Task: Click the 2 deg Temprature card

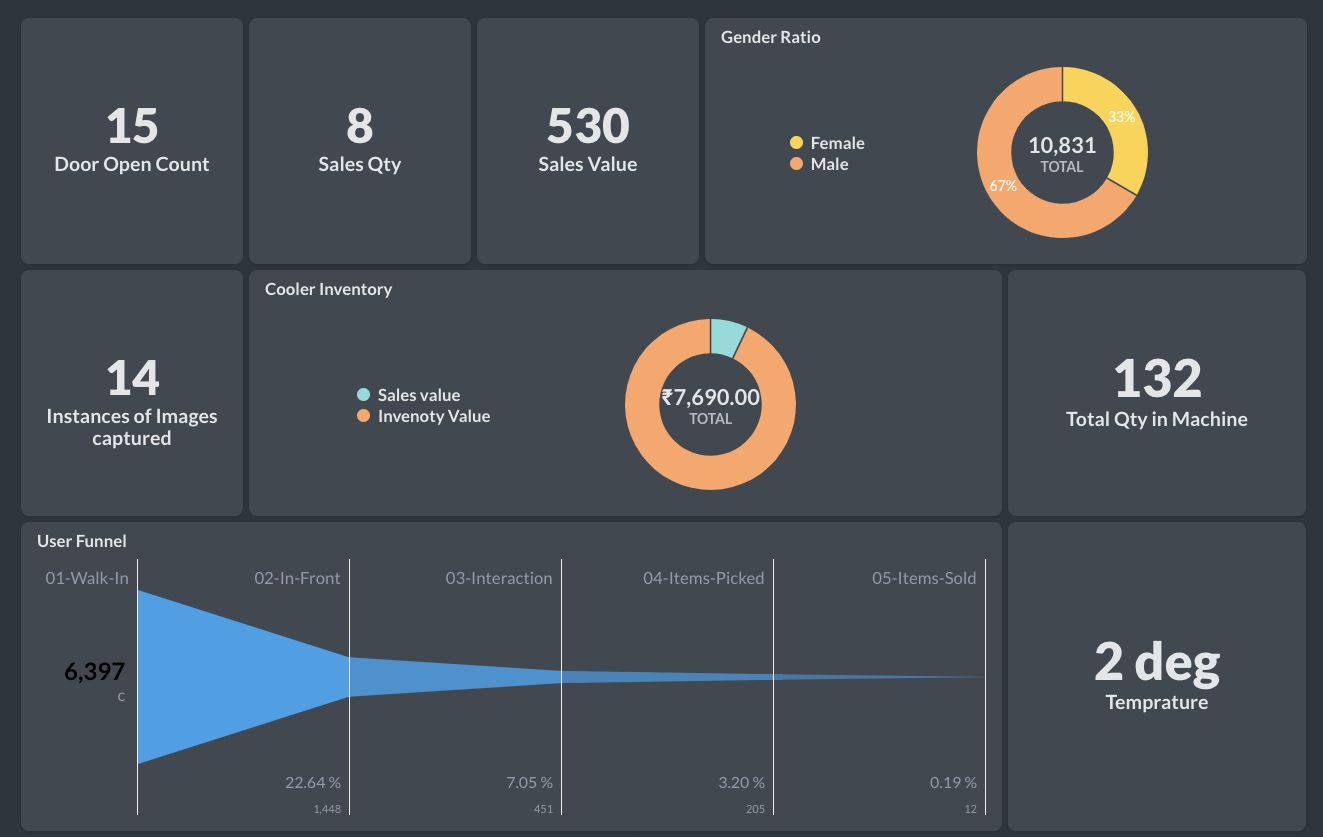Action: 1156,676
